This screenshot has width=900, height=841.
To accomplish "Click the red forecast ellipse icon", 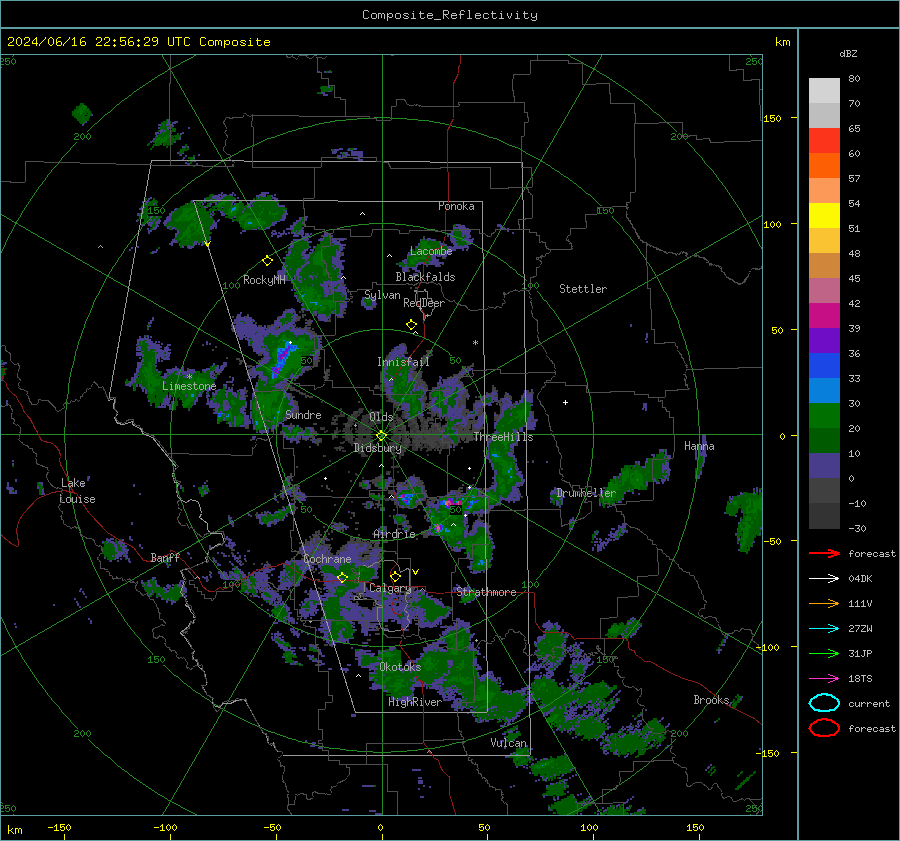I will [x=824, y=728].
